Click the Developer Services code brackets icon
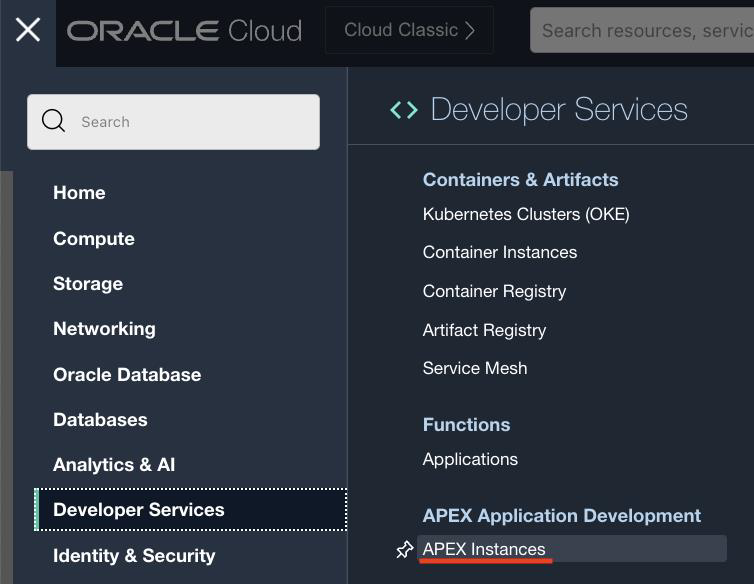Viewport: 754px width, 584px height. pos(404,110)
